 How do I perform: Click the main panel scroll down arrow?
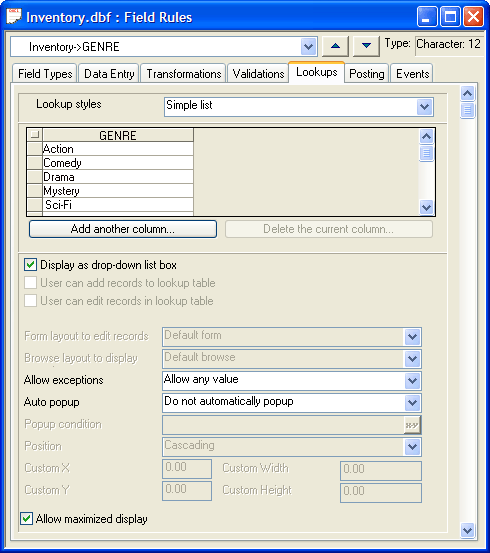tap(467, 530)
